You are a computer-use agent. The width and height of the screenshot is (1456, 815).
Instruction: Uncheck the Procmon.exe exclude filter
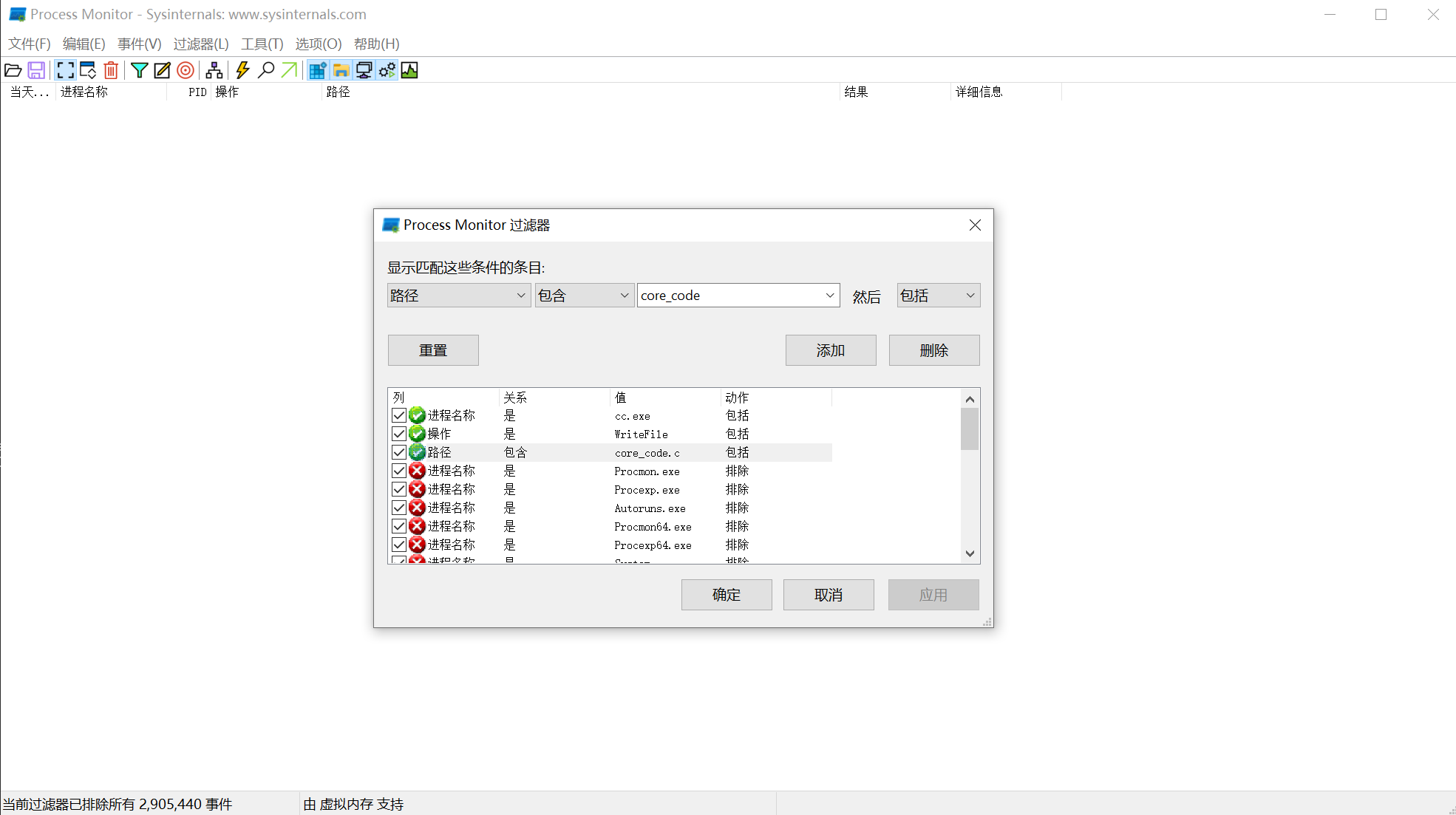click(x=399, y=471)
